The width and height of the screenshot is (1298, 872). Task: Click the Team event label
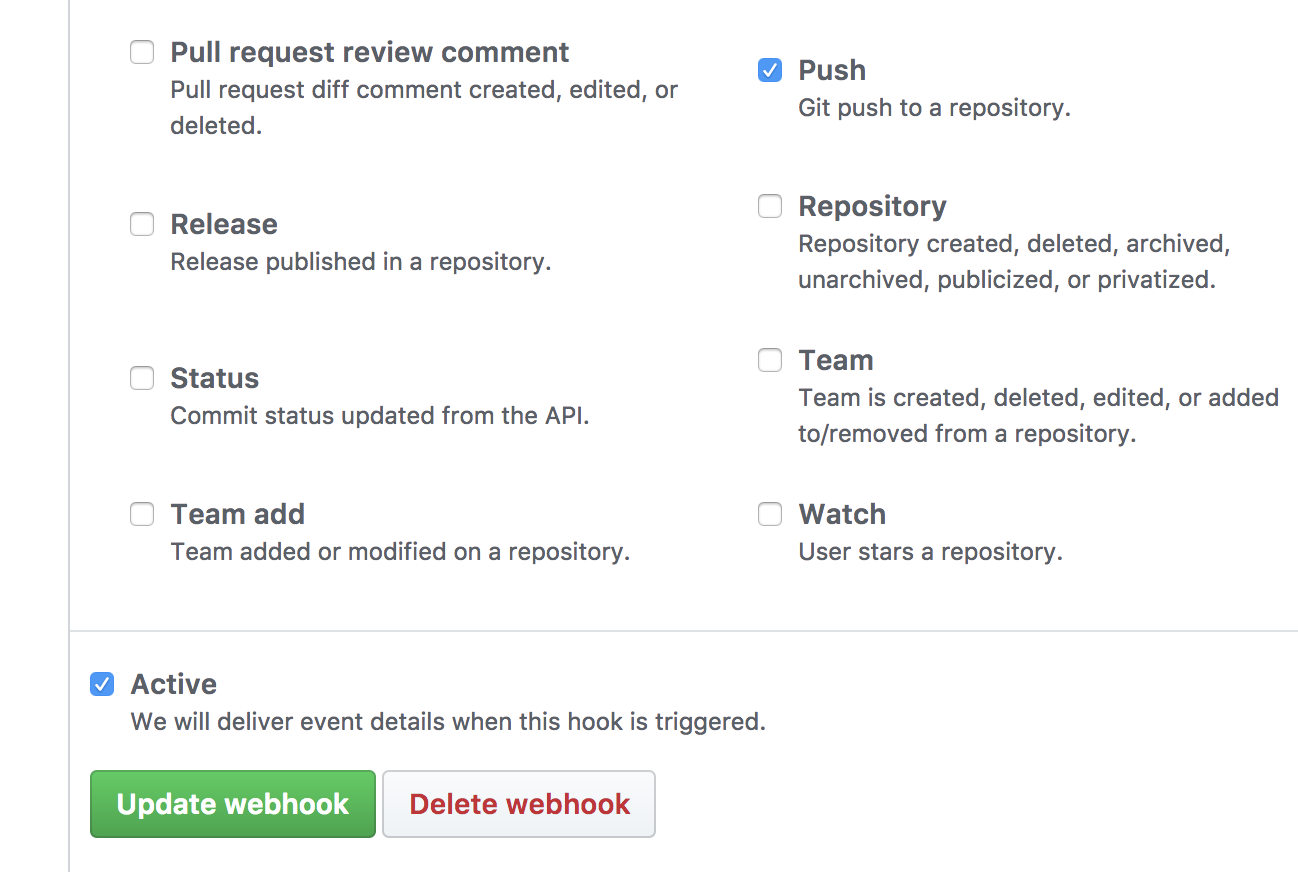pos(836,359)
